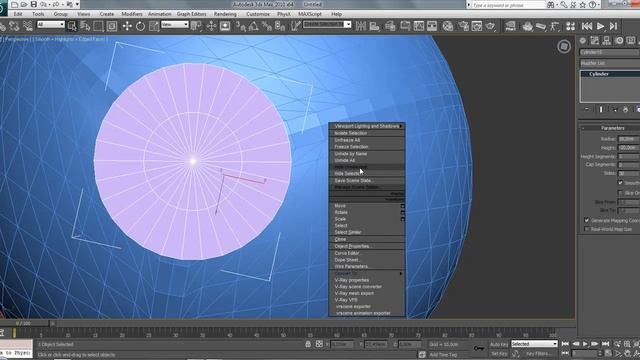
Task: Open the MAXScript menu
Action: tap(310, 14)
